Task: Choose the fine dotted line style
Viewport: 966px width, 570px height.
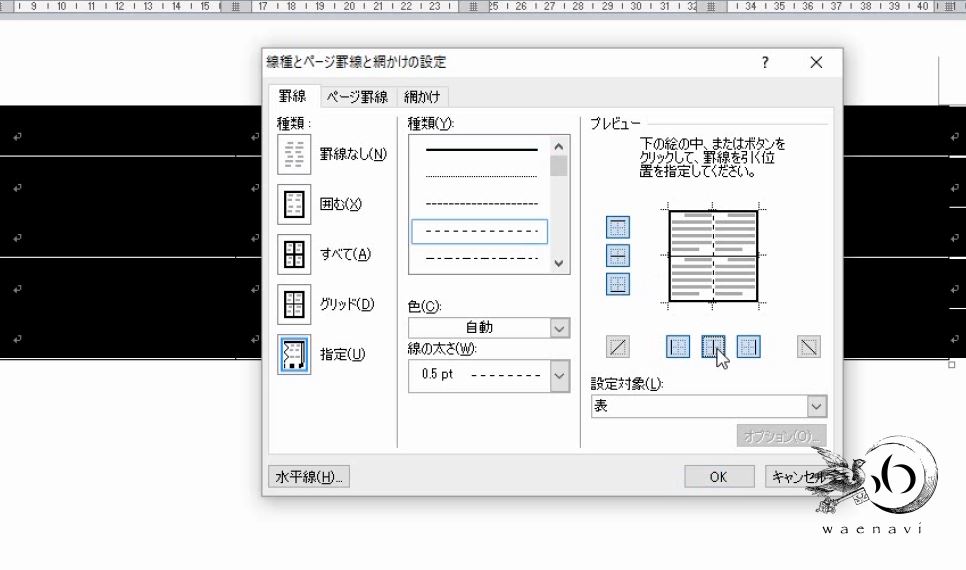Action: (x=481, y=176)
